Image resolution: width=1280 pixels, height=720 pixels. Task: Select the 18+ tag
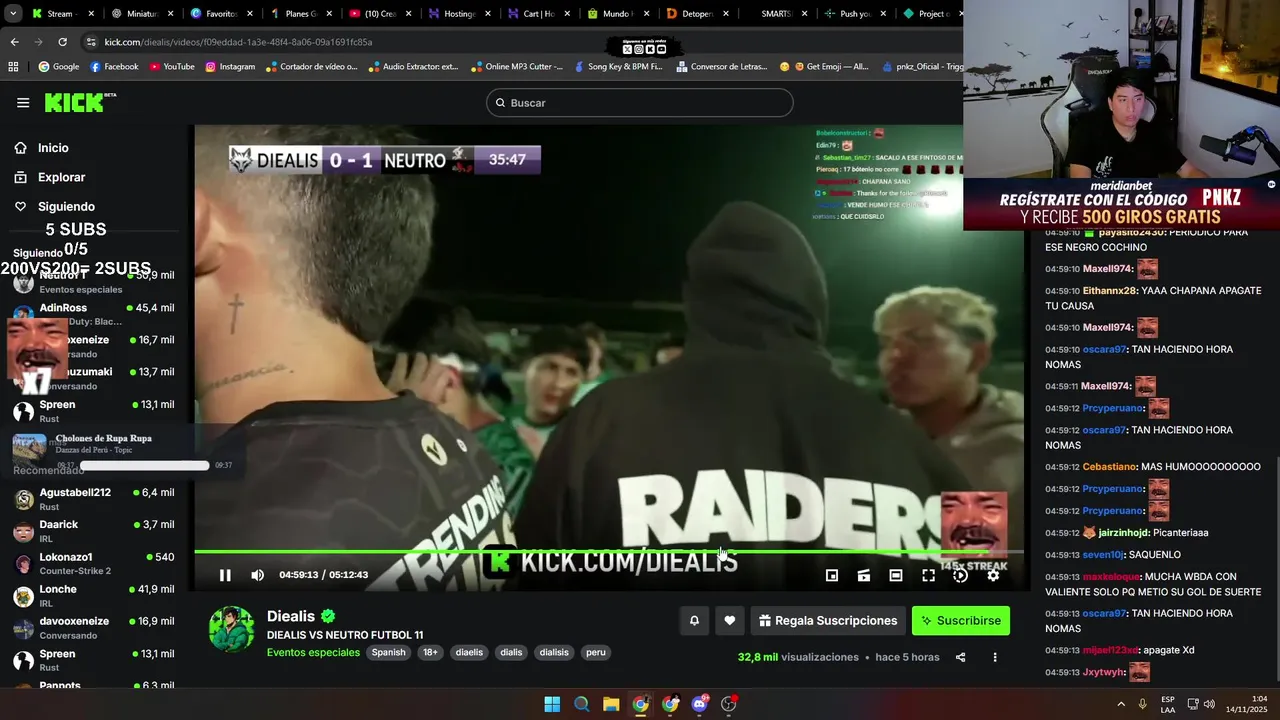[x=430, y=652]
